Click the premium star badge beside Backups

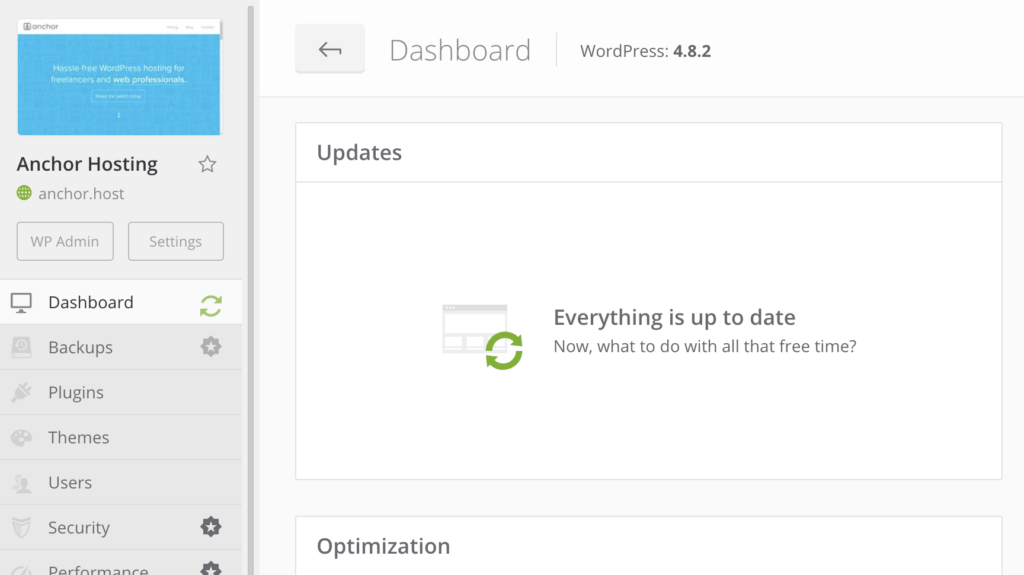210,346
